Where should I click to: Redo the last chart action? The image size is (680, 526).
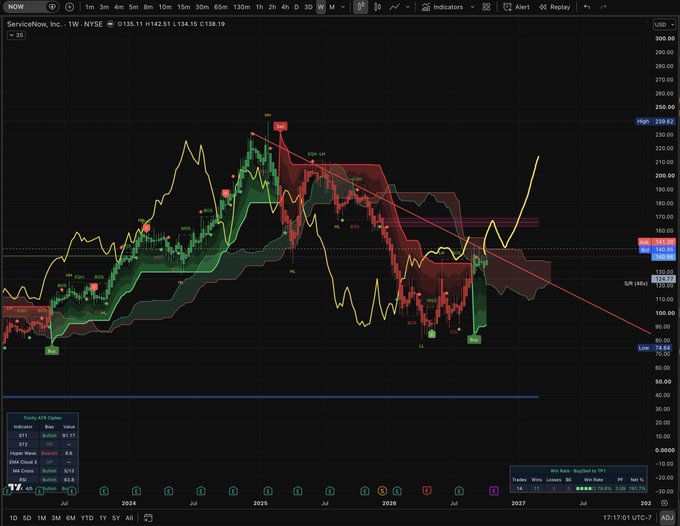click(603, 7)
